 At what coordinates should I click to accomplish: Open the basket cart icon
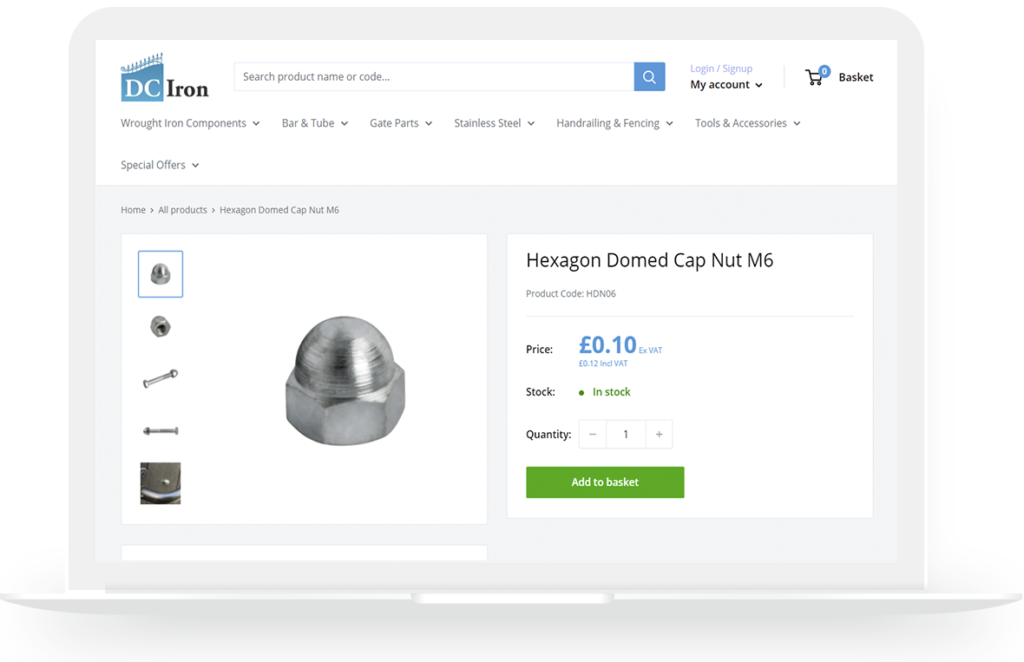816,77
